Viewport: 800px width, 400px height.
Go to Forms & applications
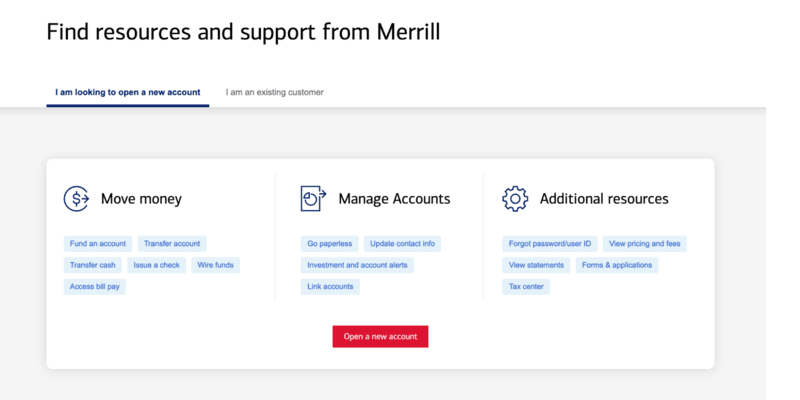click(x=617, y=265)
